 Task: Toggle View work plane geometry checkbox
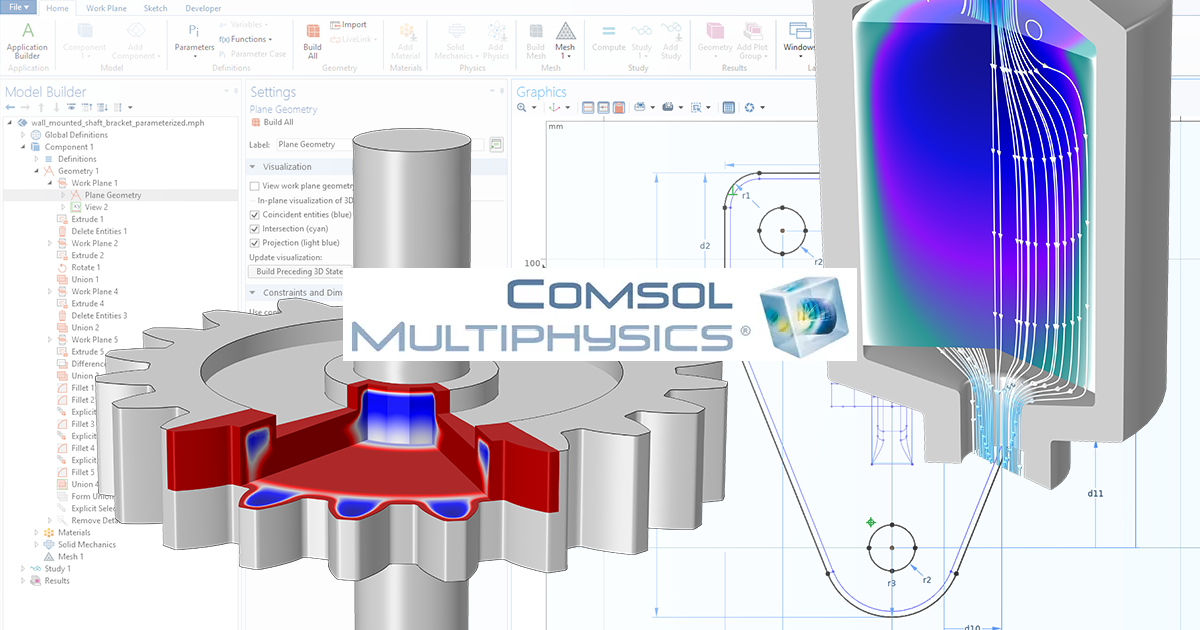tap(254, 186)
